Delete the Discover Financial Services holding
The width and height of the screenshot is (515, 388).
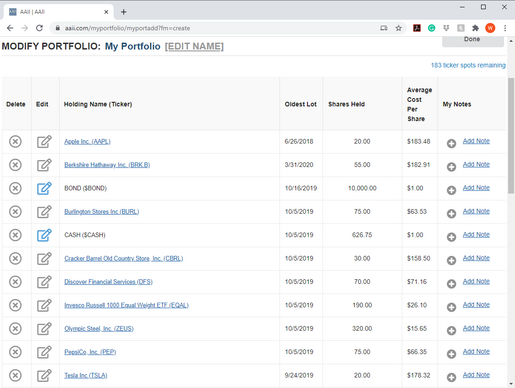pos(15,282)
